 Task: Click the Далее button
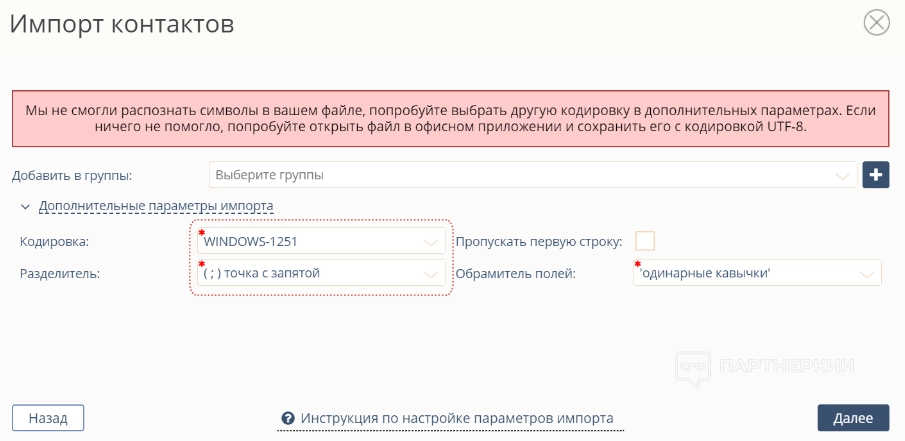click(x=853, y=418)
